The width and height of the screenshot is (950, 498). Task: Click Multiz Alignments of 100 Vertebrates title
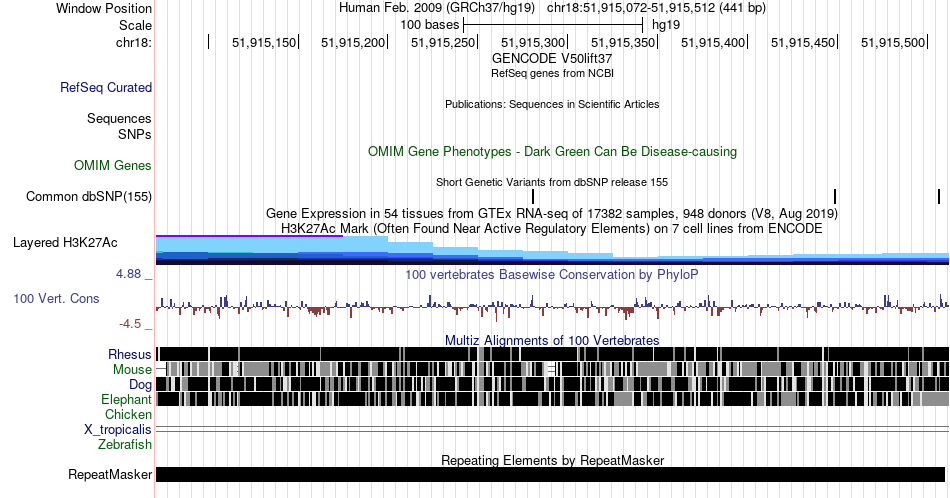(x=552, y=340)
